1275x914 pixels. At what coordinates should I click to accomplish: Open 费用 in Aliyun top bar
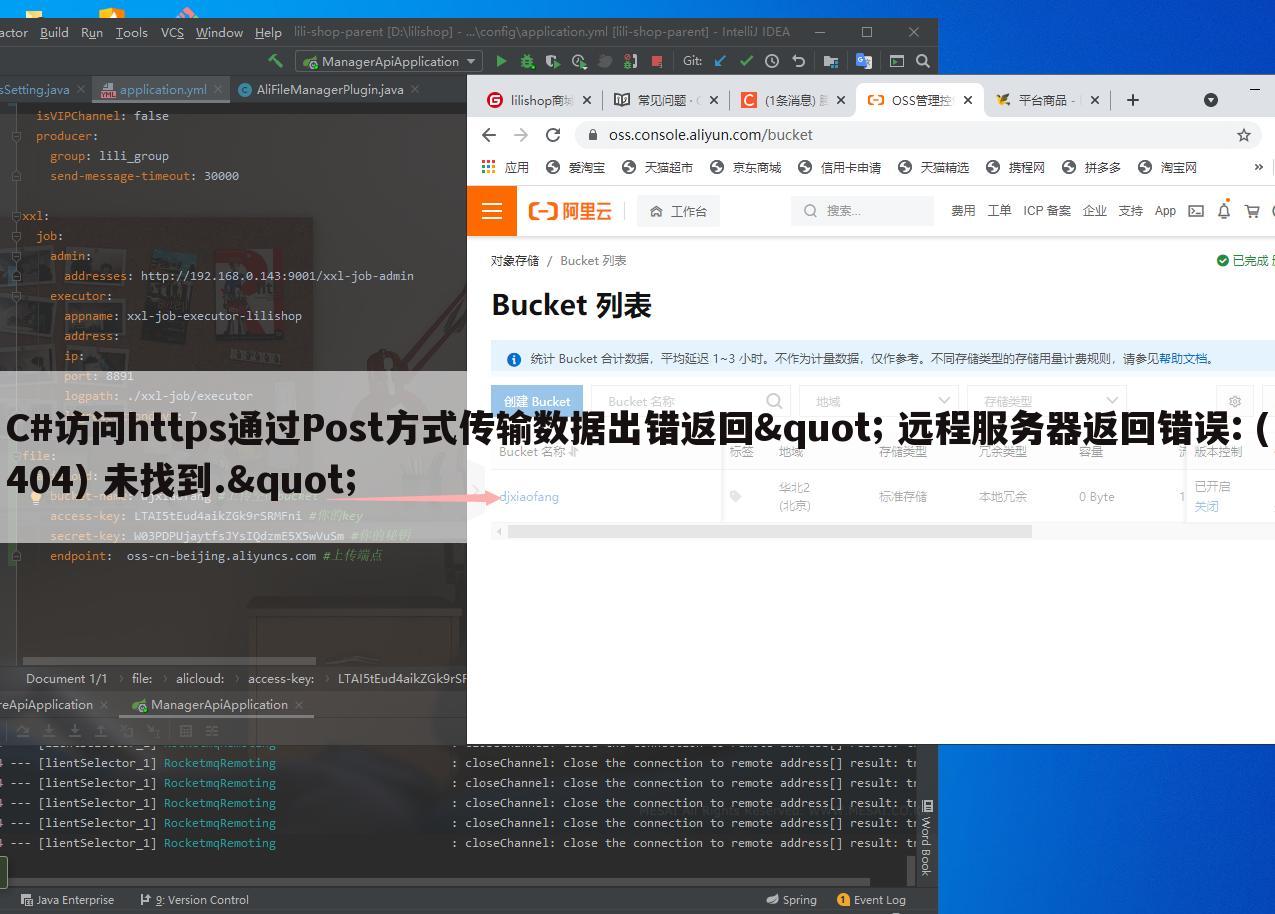point(963,211)
